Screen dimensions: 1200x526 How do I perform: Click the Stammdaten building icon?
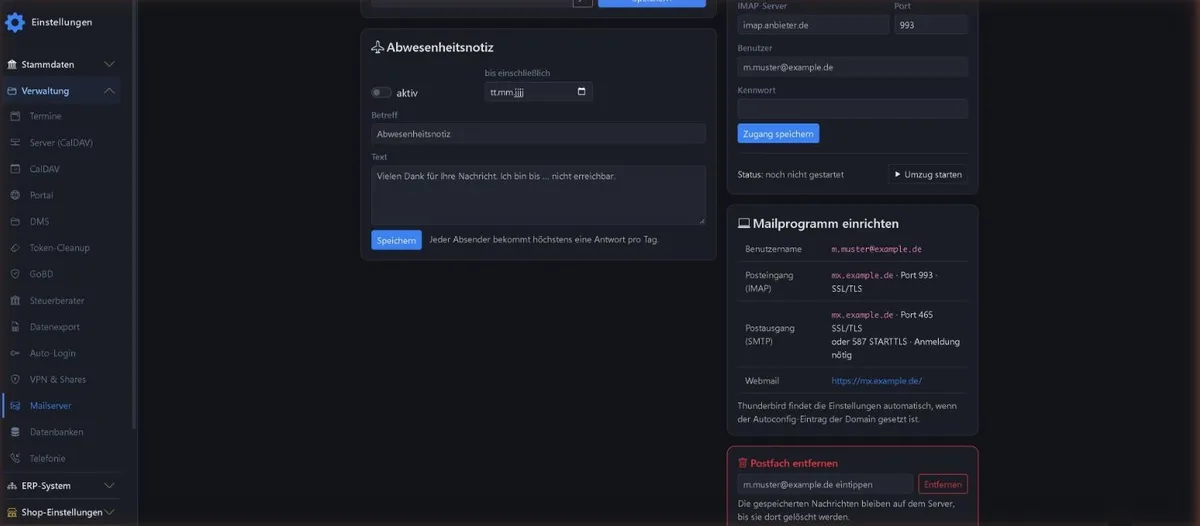[12, 64]
